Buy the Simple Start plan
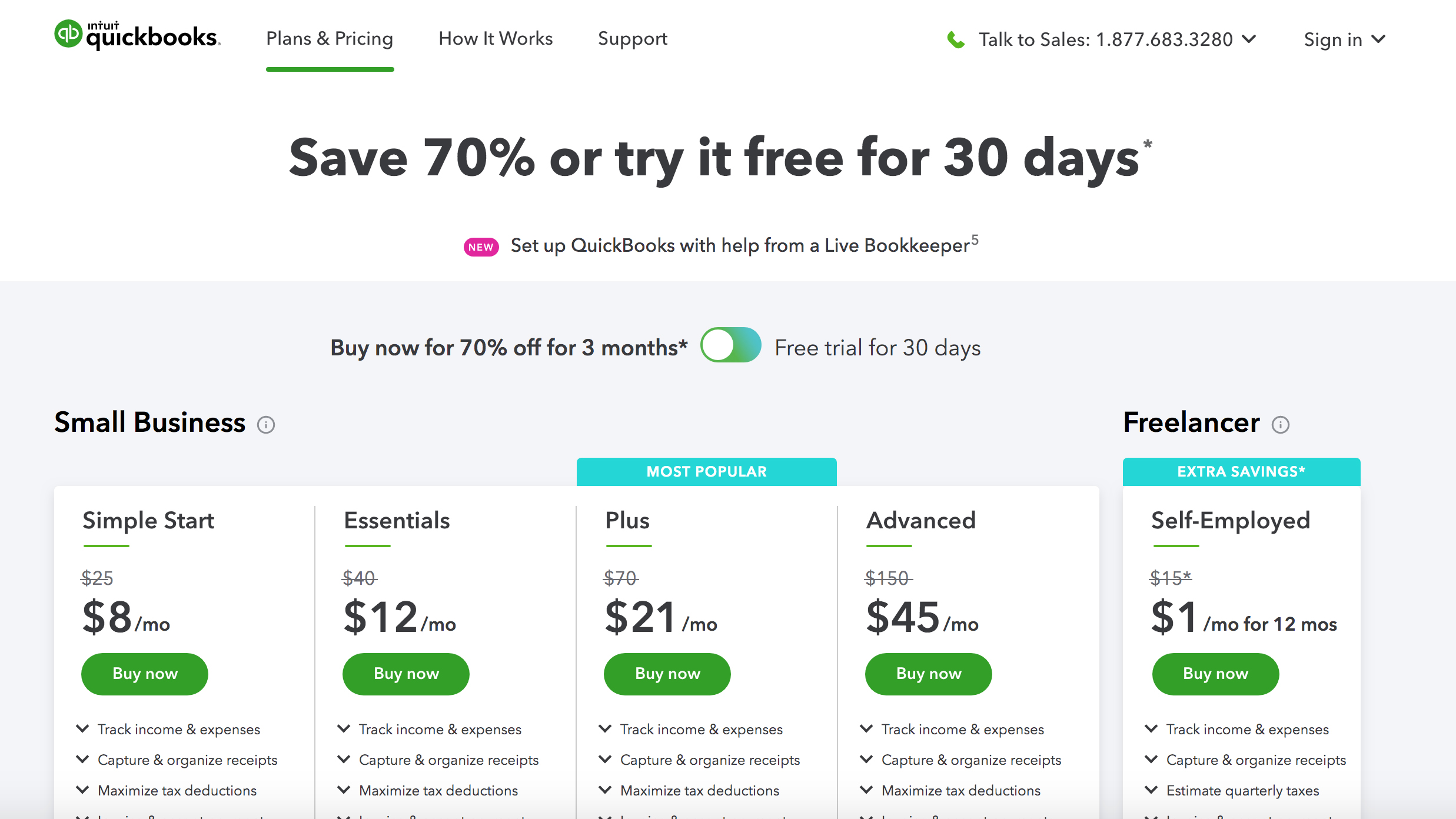The image size is (1456, 819). (145, 674)
